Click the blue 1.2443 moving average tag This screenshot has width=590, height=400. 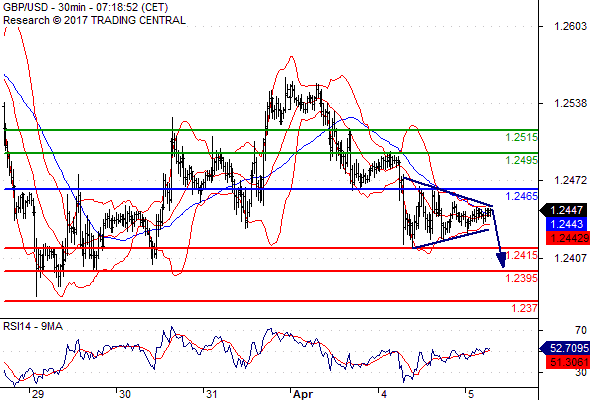pos(566,224)
